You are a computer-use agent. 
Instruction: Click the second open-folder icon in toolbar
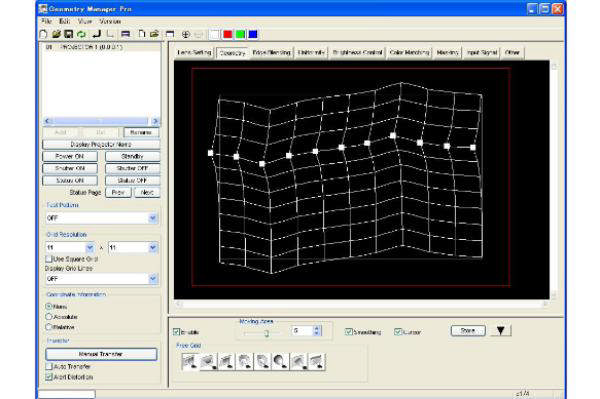[154, 34]
